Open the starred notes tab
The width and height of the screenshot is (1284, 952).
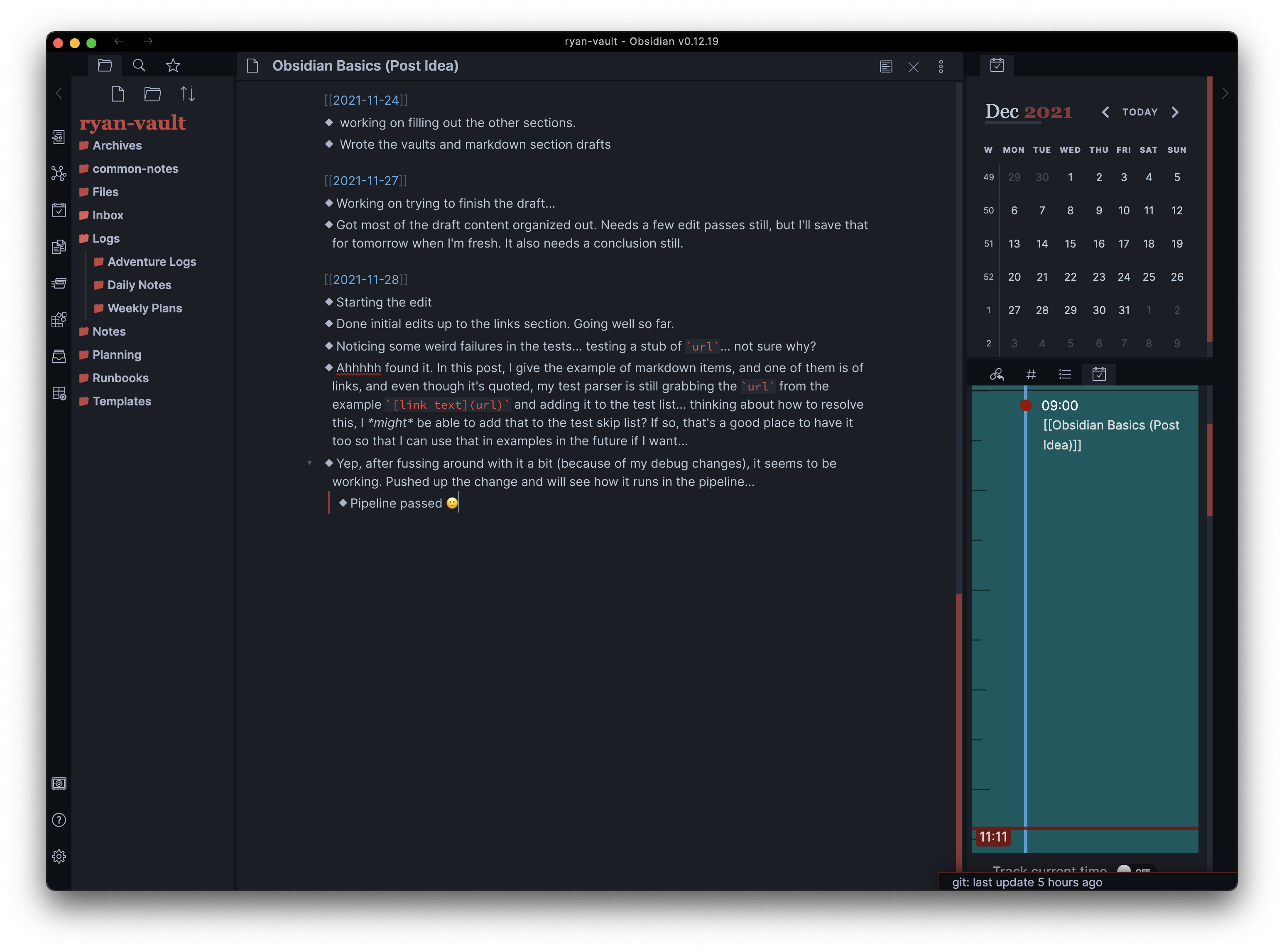click(173, 66)
